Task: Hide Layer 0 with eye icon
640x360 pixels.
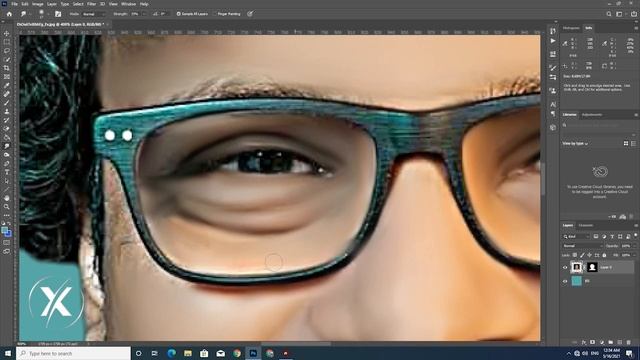Action: click(565, 267)
